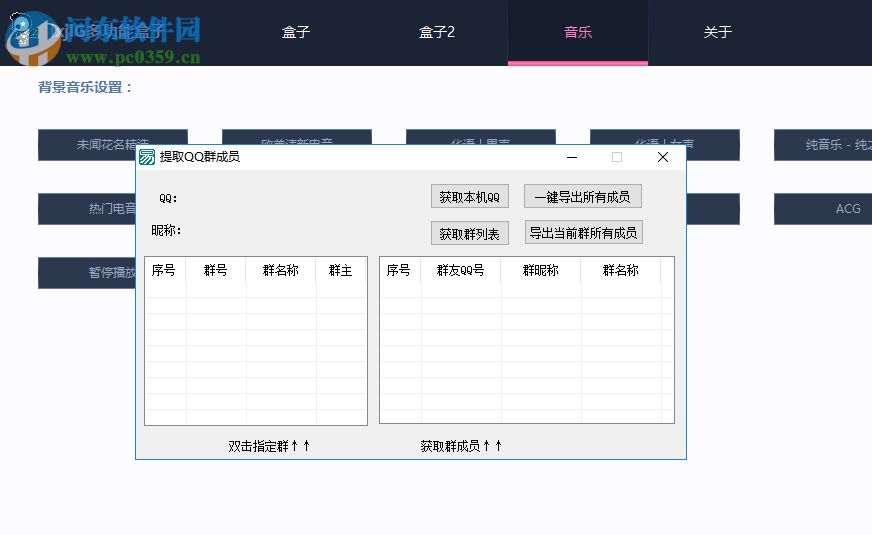Click the right table's 序号 column header

point(399,270)
